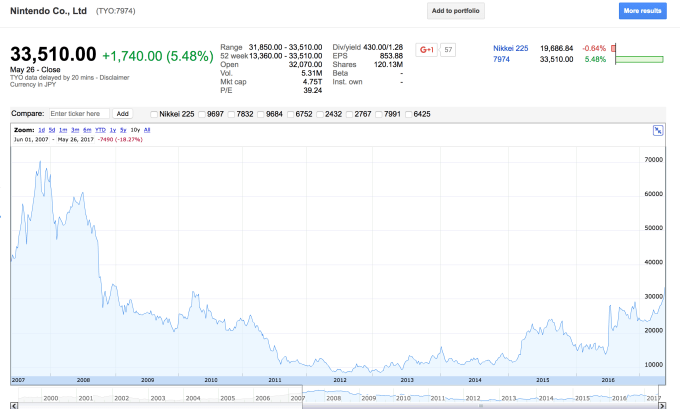Click the chart expand icon
The height and width of the screenshot is (409, 680).
658,130
